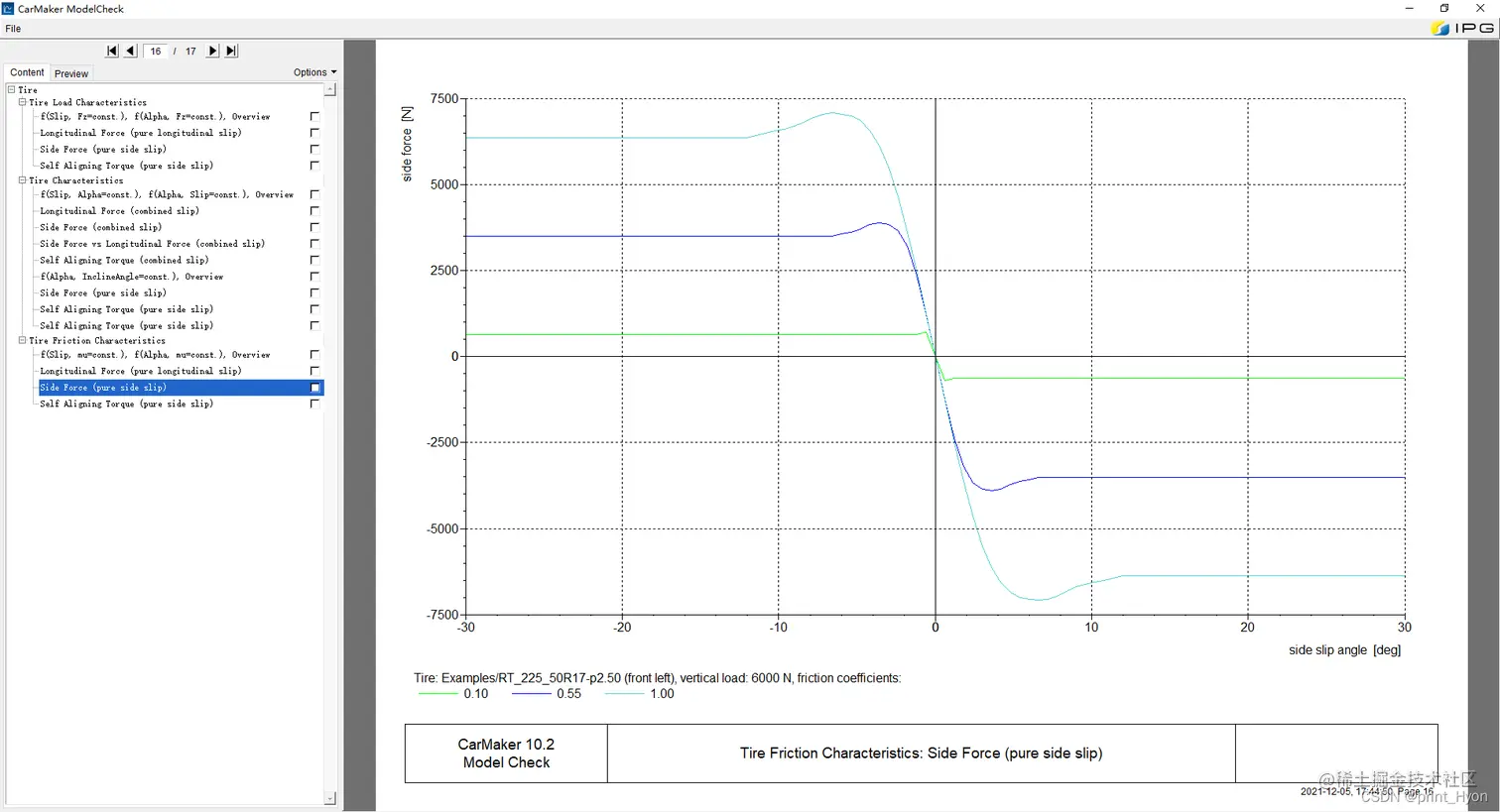Select Side Force row under Tire Load Characteristics
The width and height of the screenshot is (1500, 812).
[x=103, y=150]
